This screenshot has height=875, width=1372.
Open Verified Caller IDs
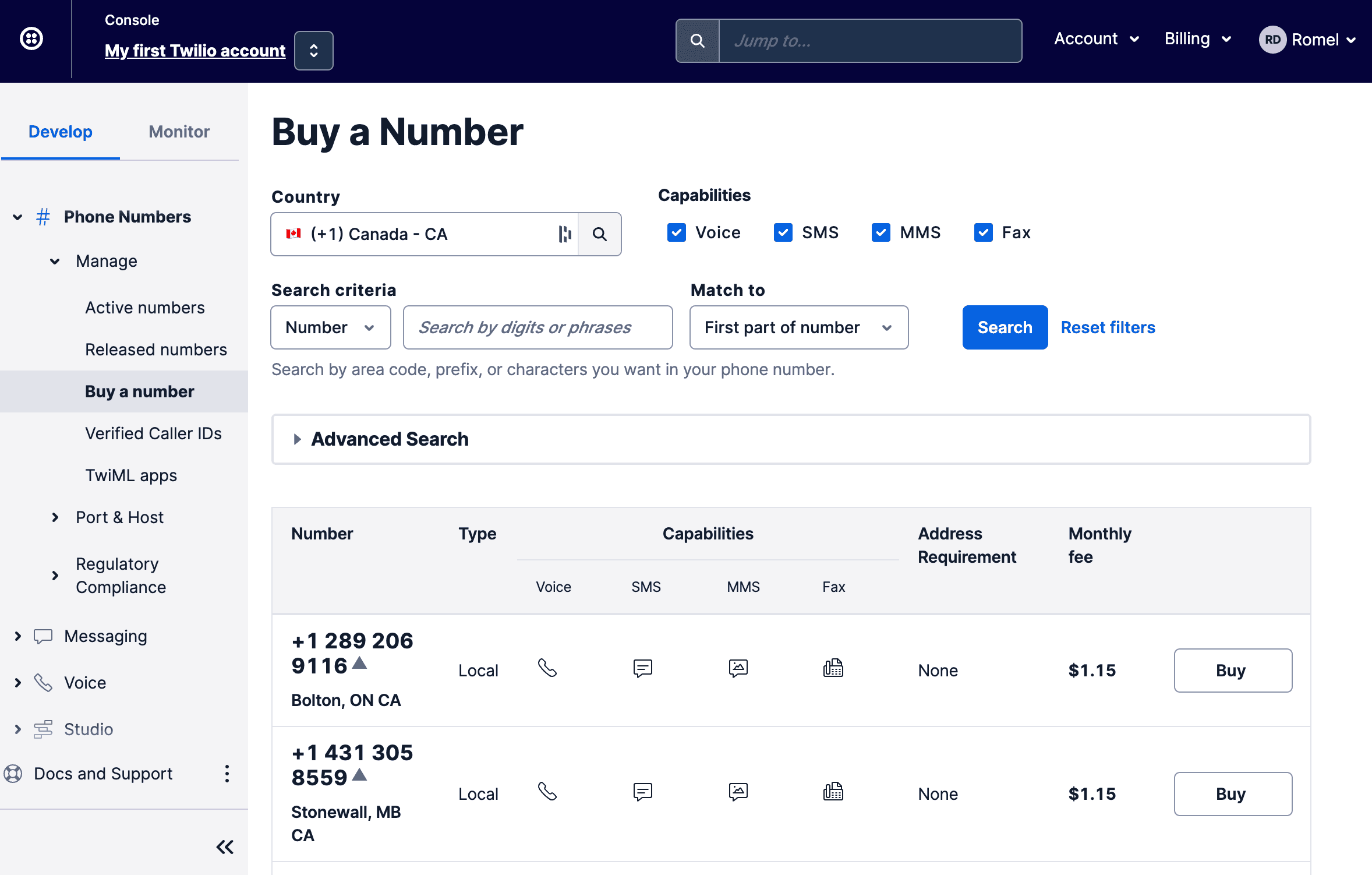[154, 433]
